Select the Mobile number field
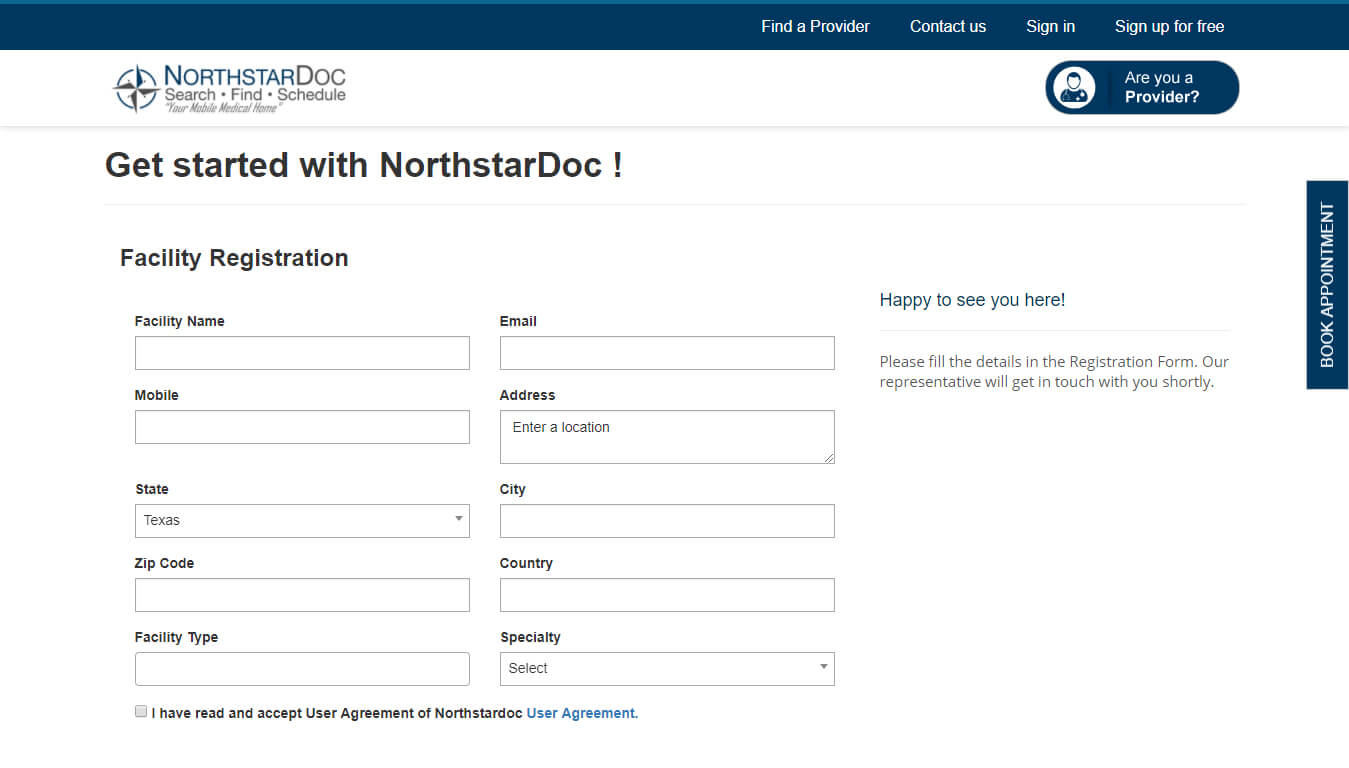 pos(302,427)
